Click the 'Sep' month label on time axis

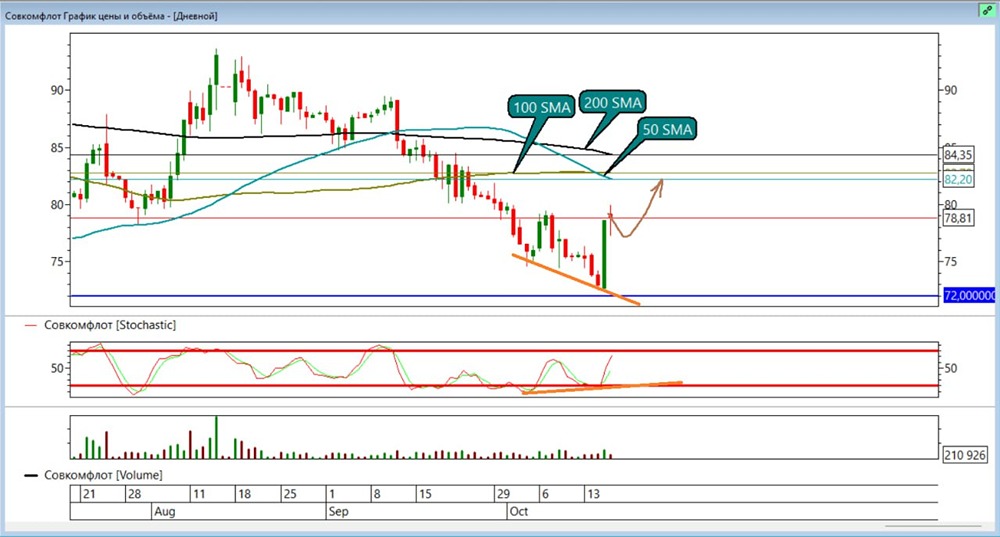click(x=338, y=511)
